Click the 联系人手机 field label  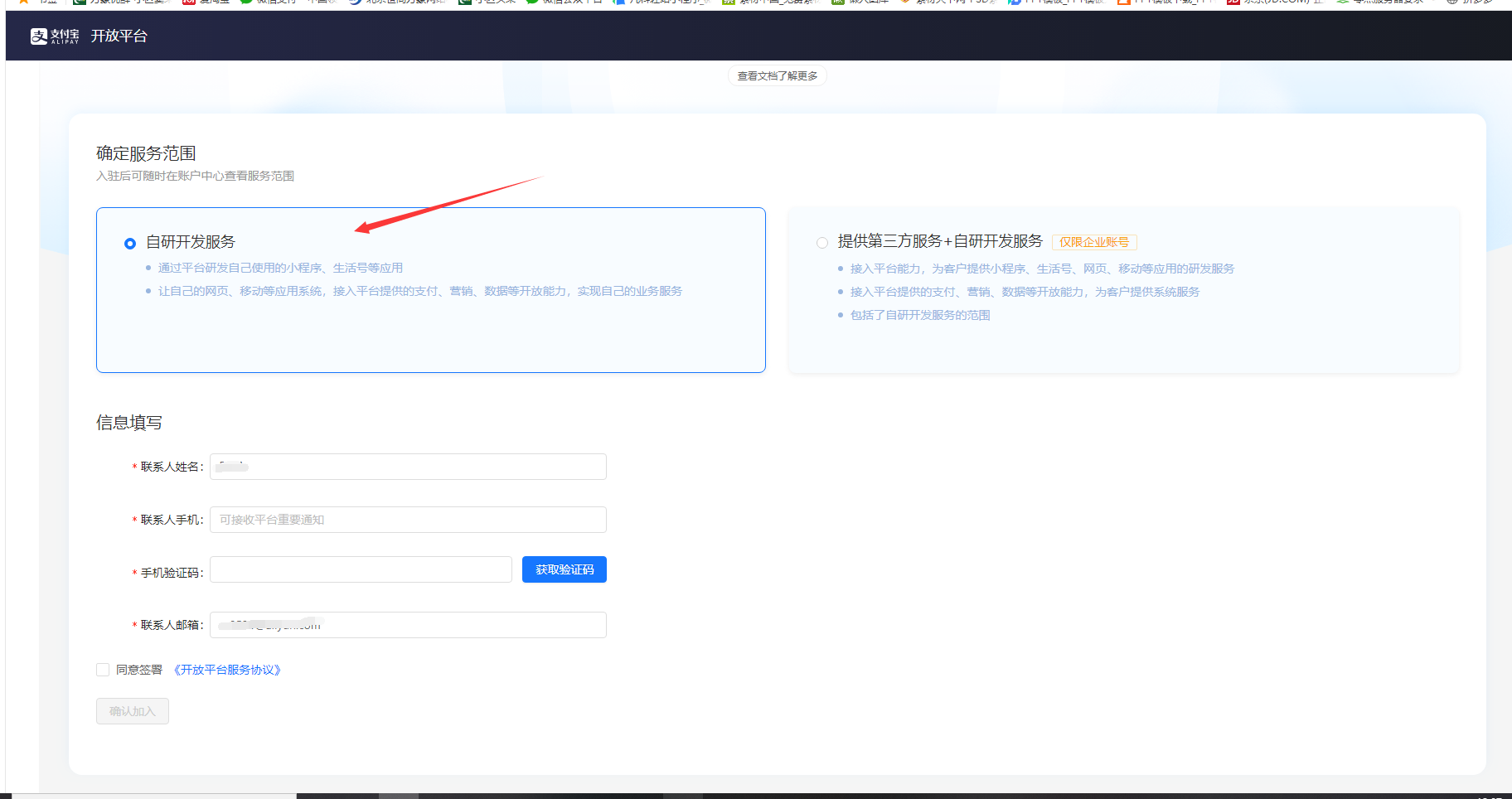pyautogui.click(x=171, y=520)
